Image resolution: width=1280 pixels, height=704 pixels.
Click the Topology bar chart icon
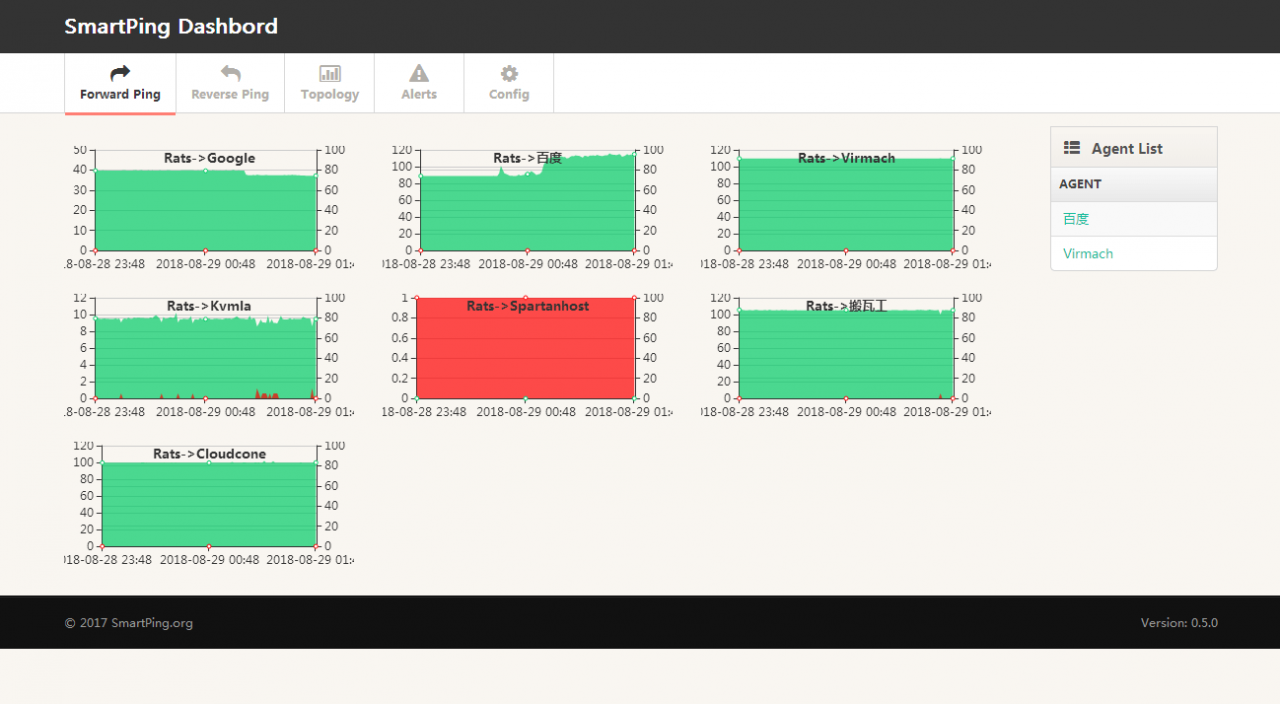[x=330, y=73]
